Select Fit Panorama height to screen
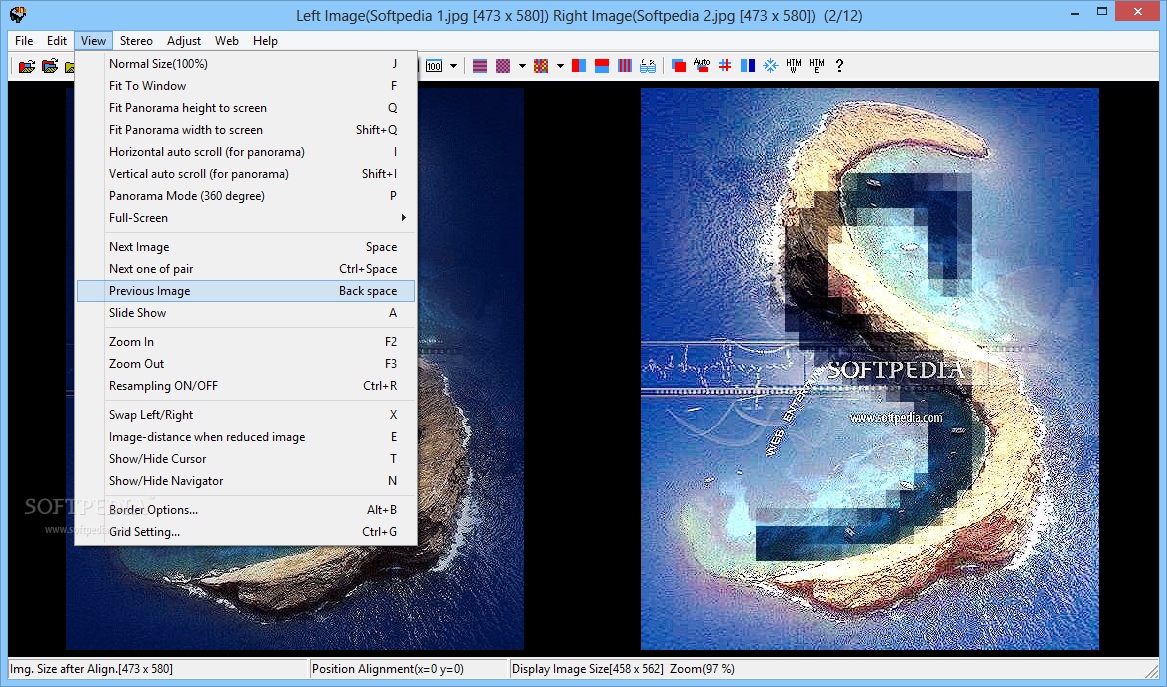 coord(246,108)
